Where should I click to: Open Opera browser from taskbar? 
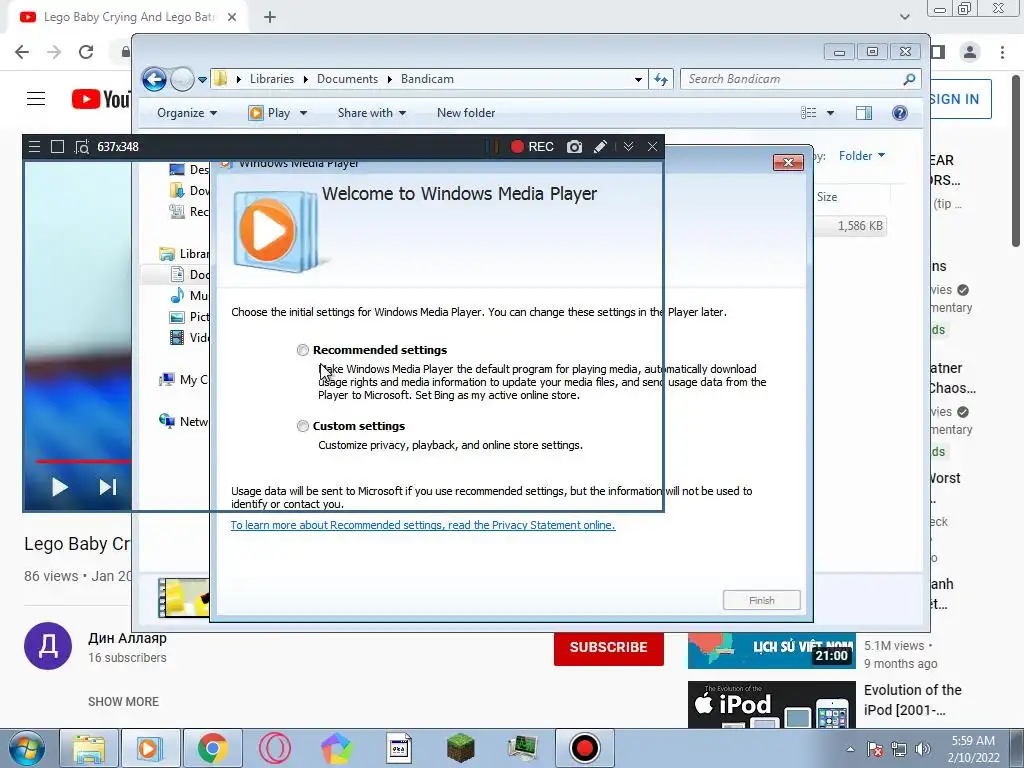click(x=274, y=748)
